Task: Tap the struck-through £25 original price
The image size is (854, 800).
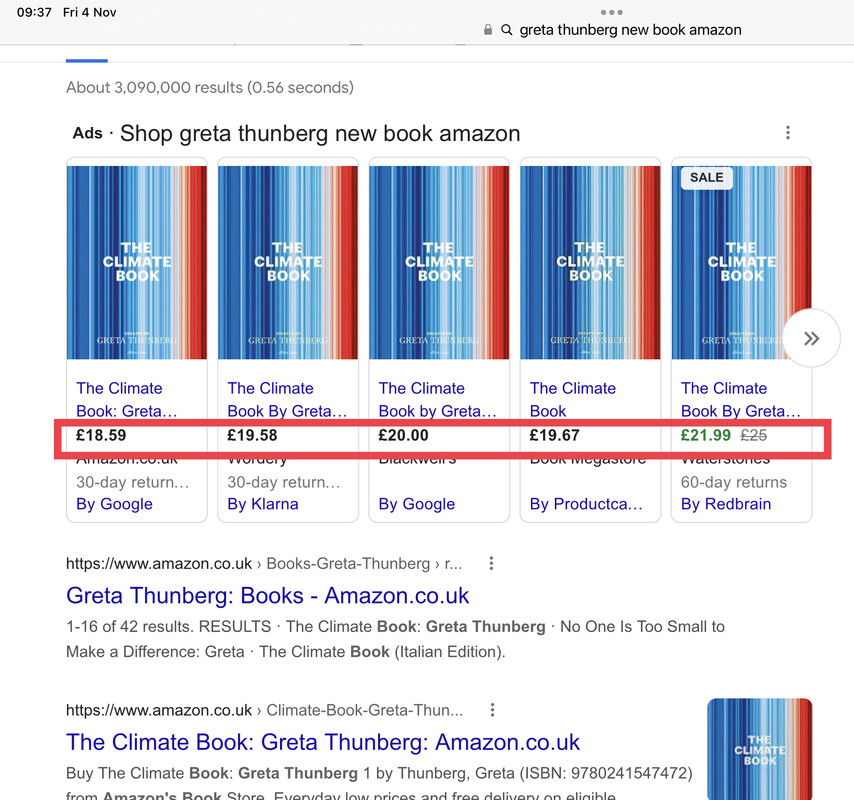Action: click(x=754, y=435)
